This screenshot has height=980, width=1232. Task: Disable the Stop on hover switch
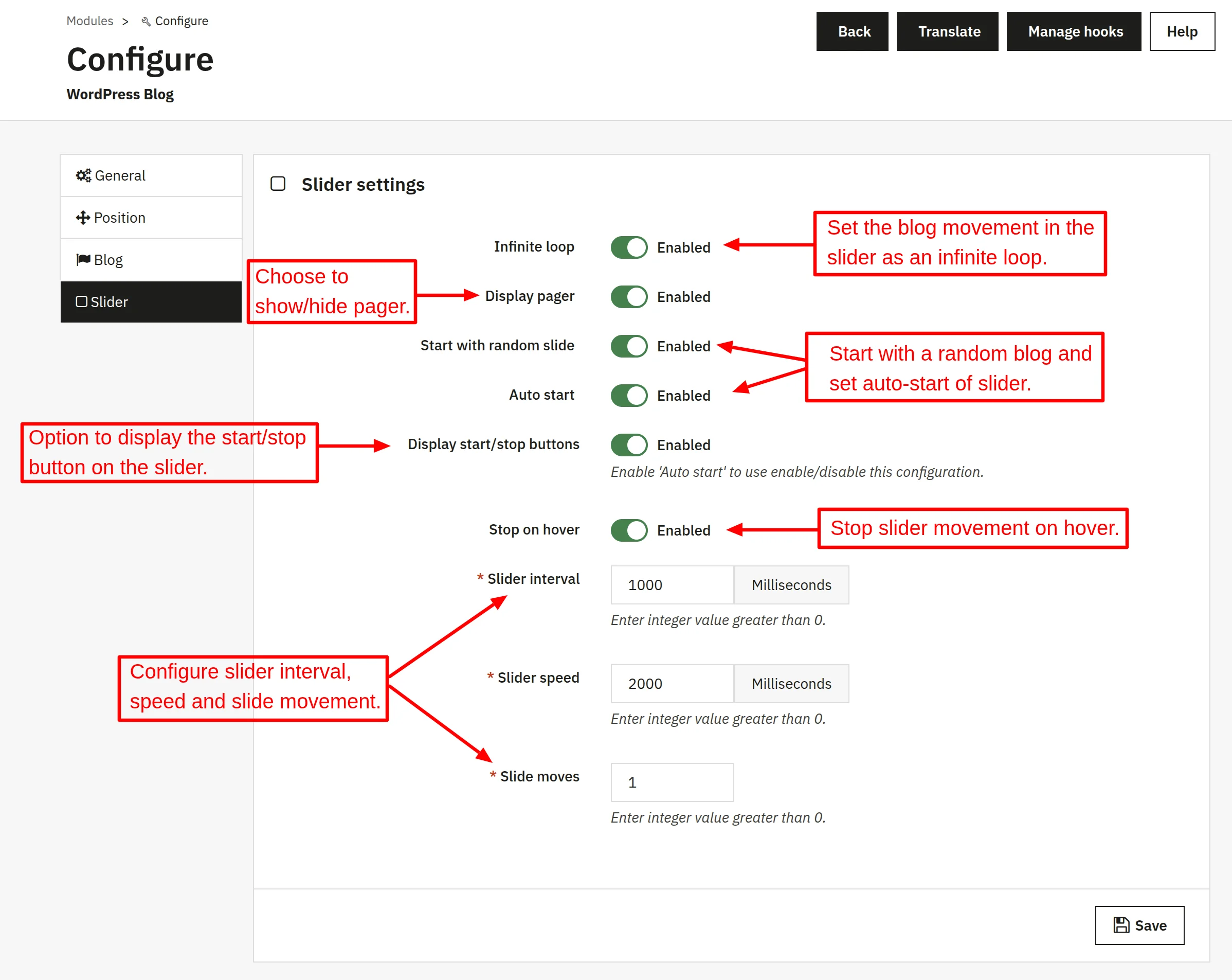click(x=628, y=530)
